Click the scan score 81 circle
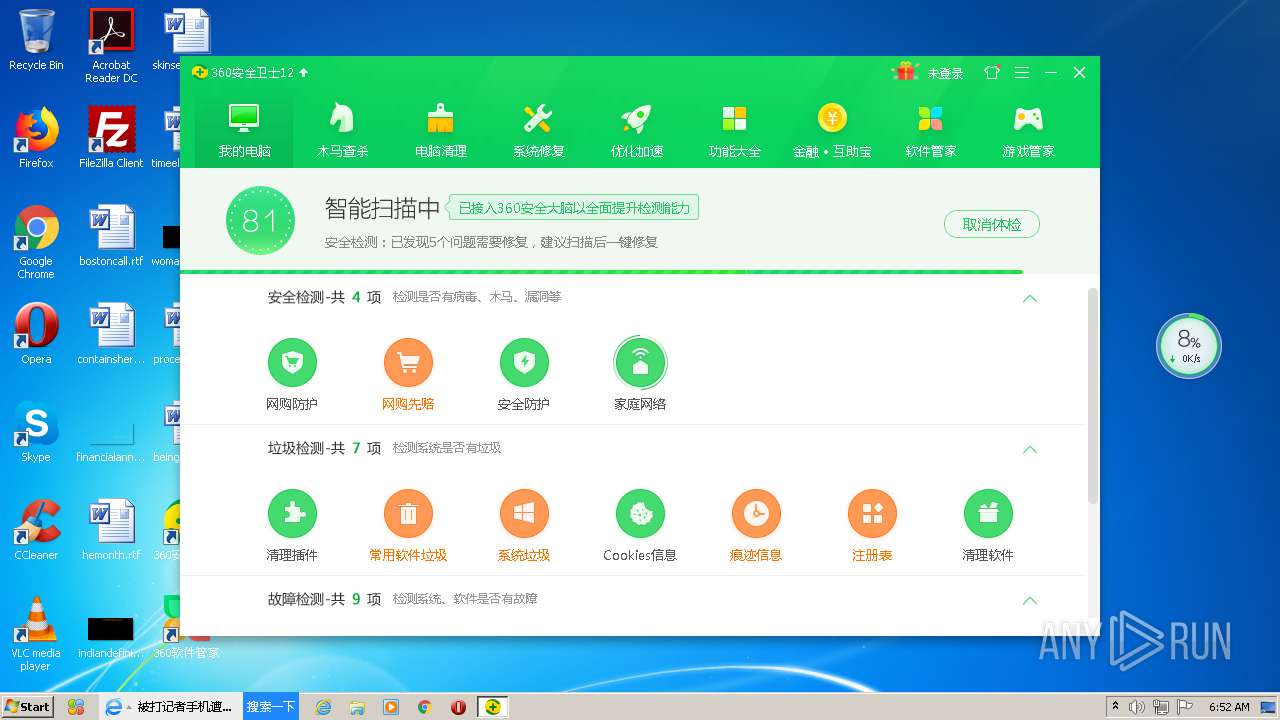This screenshot has width=1280, height=720. coord(260,220)
